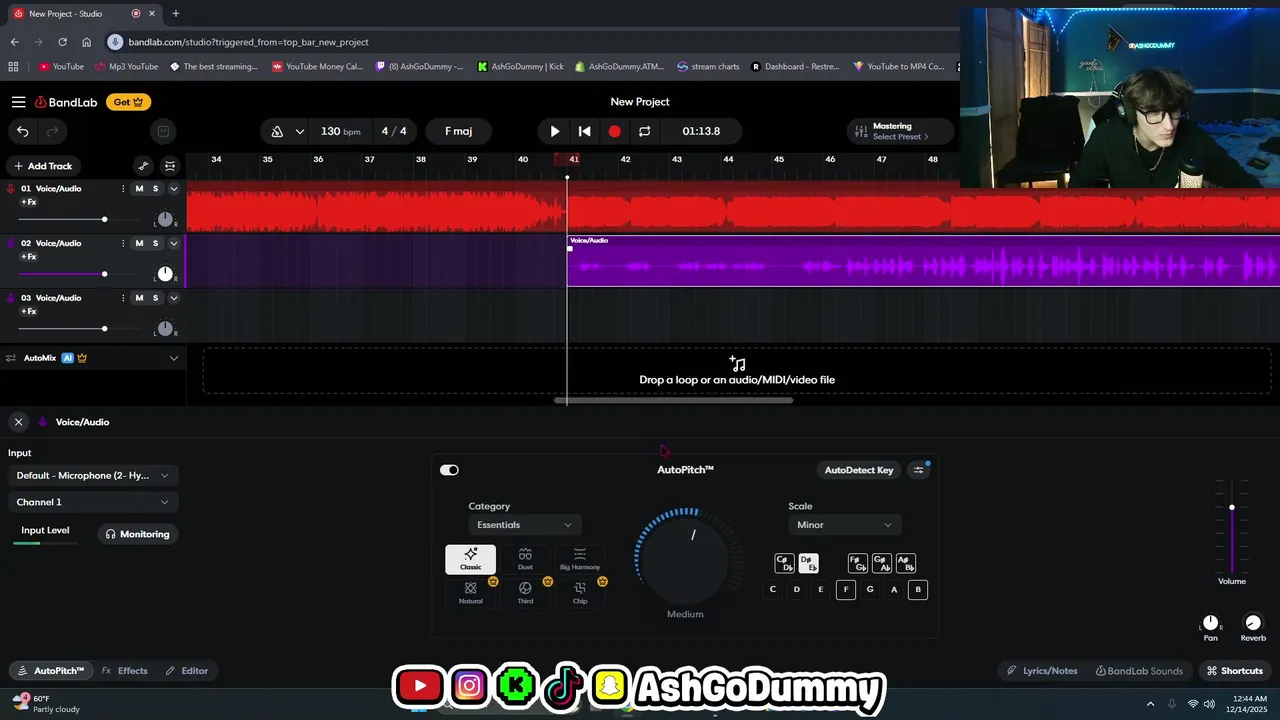Toggle headphone Monitoring
This screenshot has height=720, width=1280.
pyautogui.click(x=138, y=534)
